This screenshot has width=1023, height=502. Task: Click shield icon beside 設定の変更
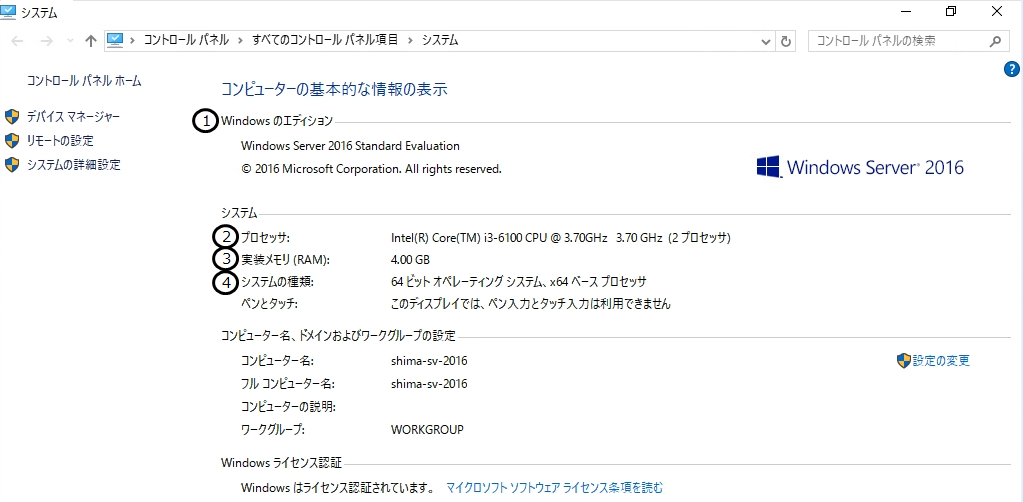click(x=904, y=360)
